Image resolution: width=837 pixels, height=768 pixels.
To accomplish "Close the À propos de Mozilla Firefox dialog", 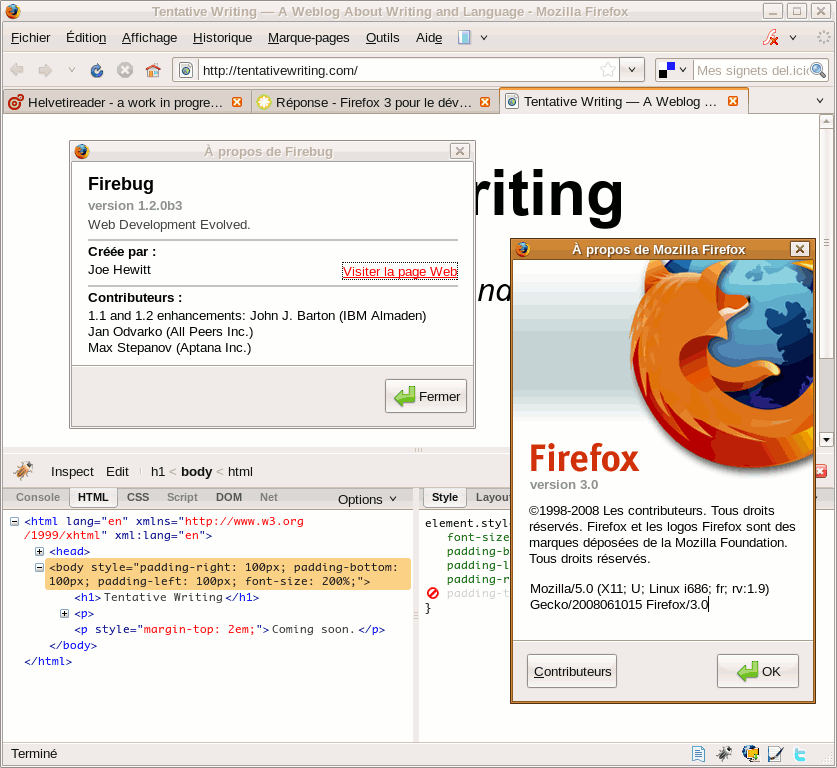I will (x=800, y=249).
